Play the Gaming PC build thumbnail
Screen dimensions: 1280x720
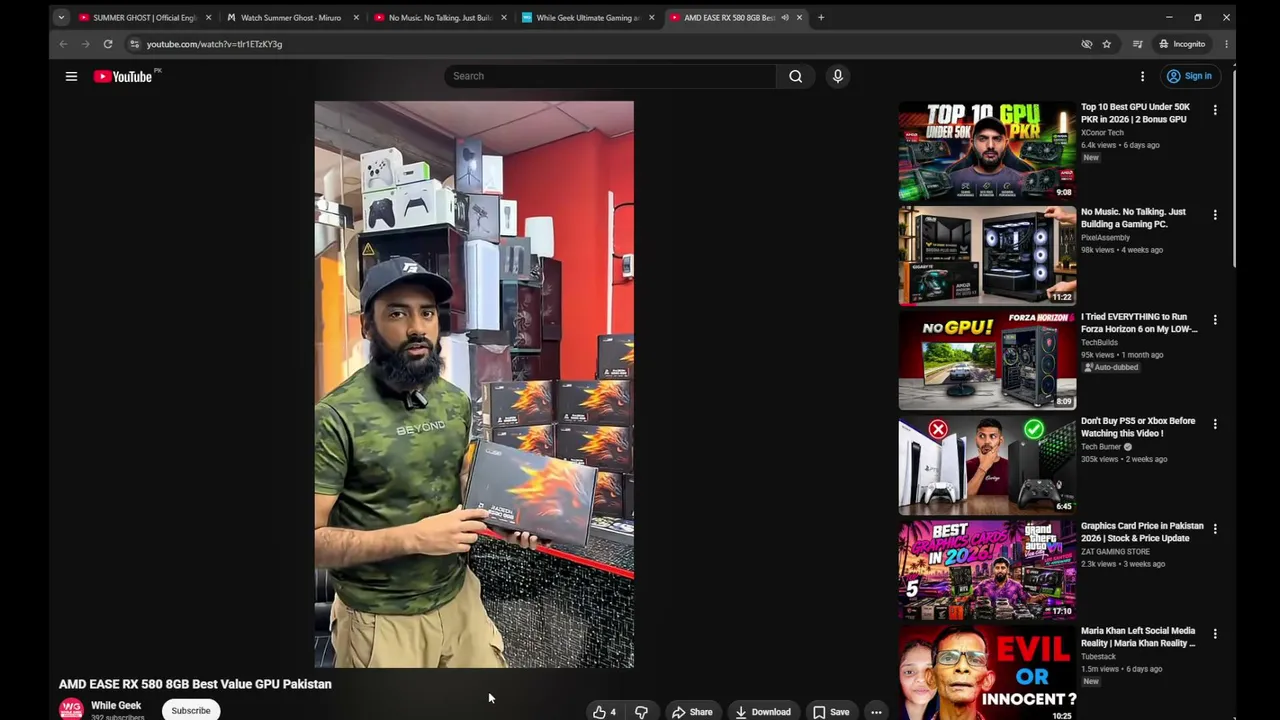tap(987, 256)
